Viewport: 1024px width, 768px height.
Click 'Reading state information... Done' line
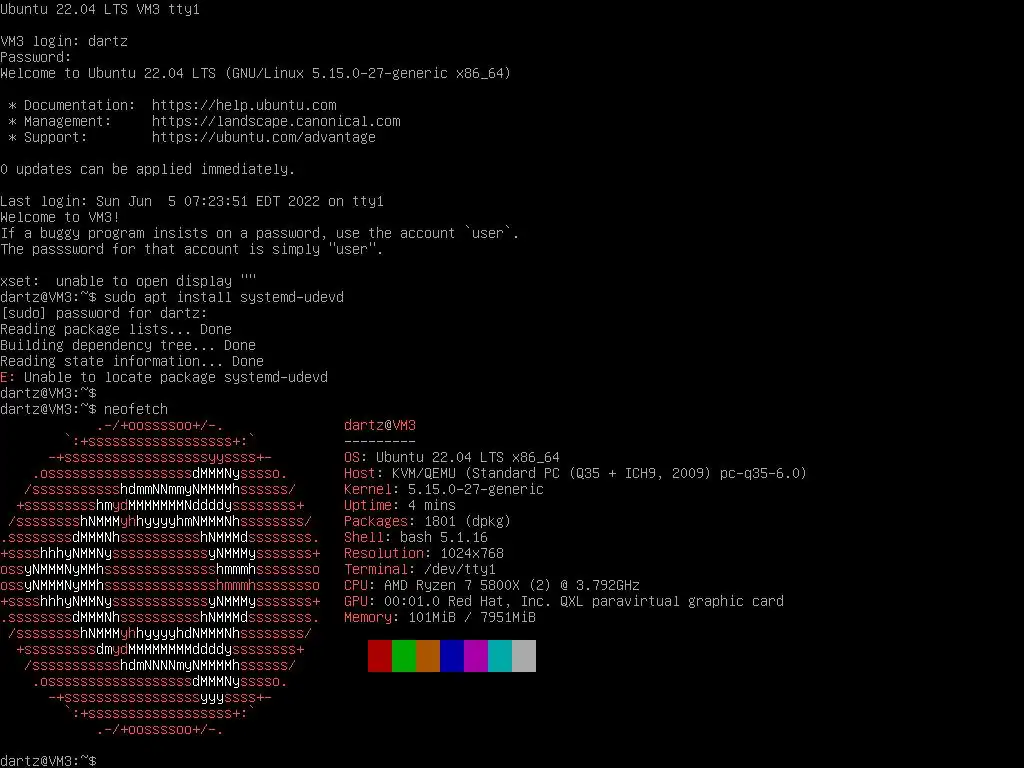132,361
